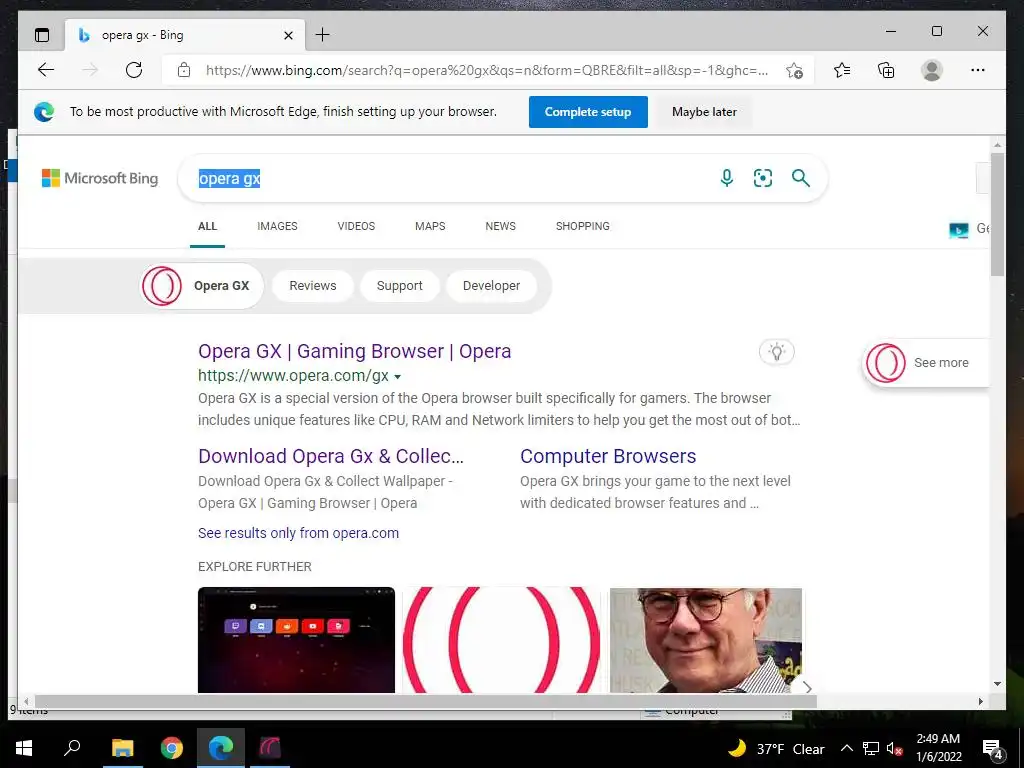Switch to the MAPS tab
The width and height of the screenshot is (1024, 768).
(430, 226)
